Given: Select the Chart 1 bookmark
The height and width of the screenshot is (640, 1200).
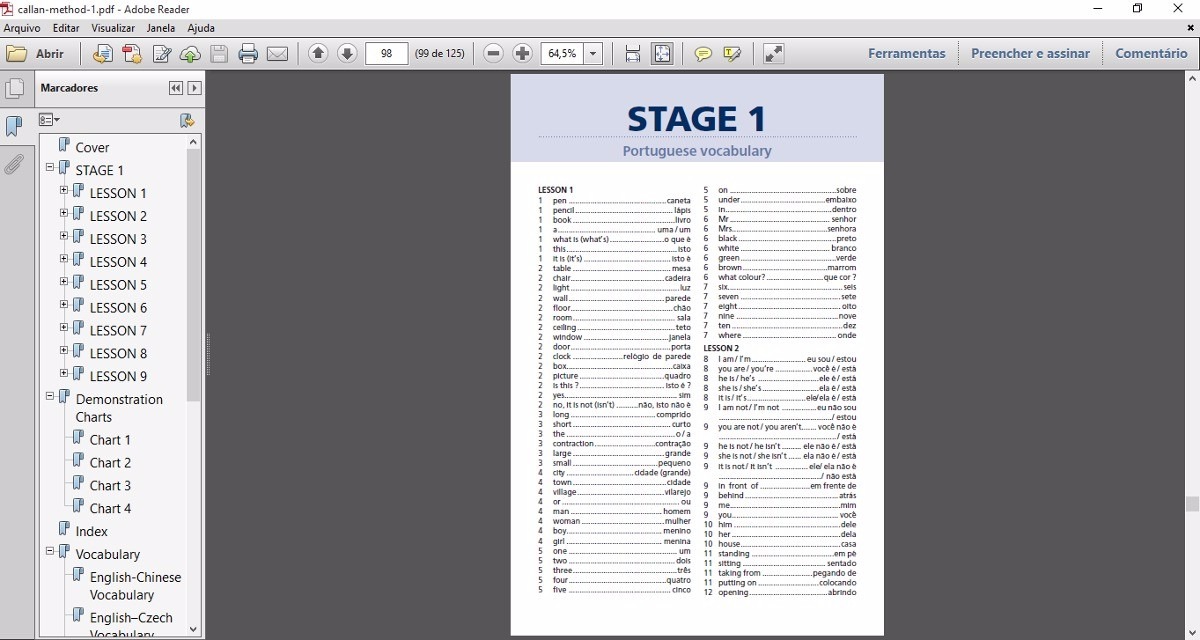Looking at the screenshot, I should [110, 440].
